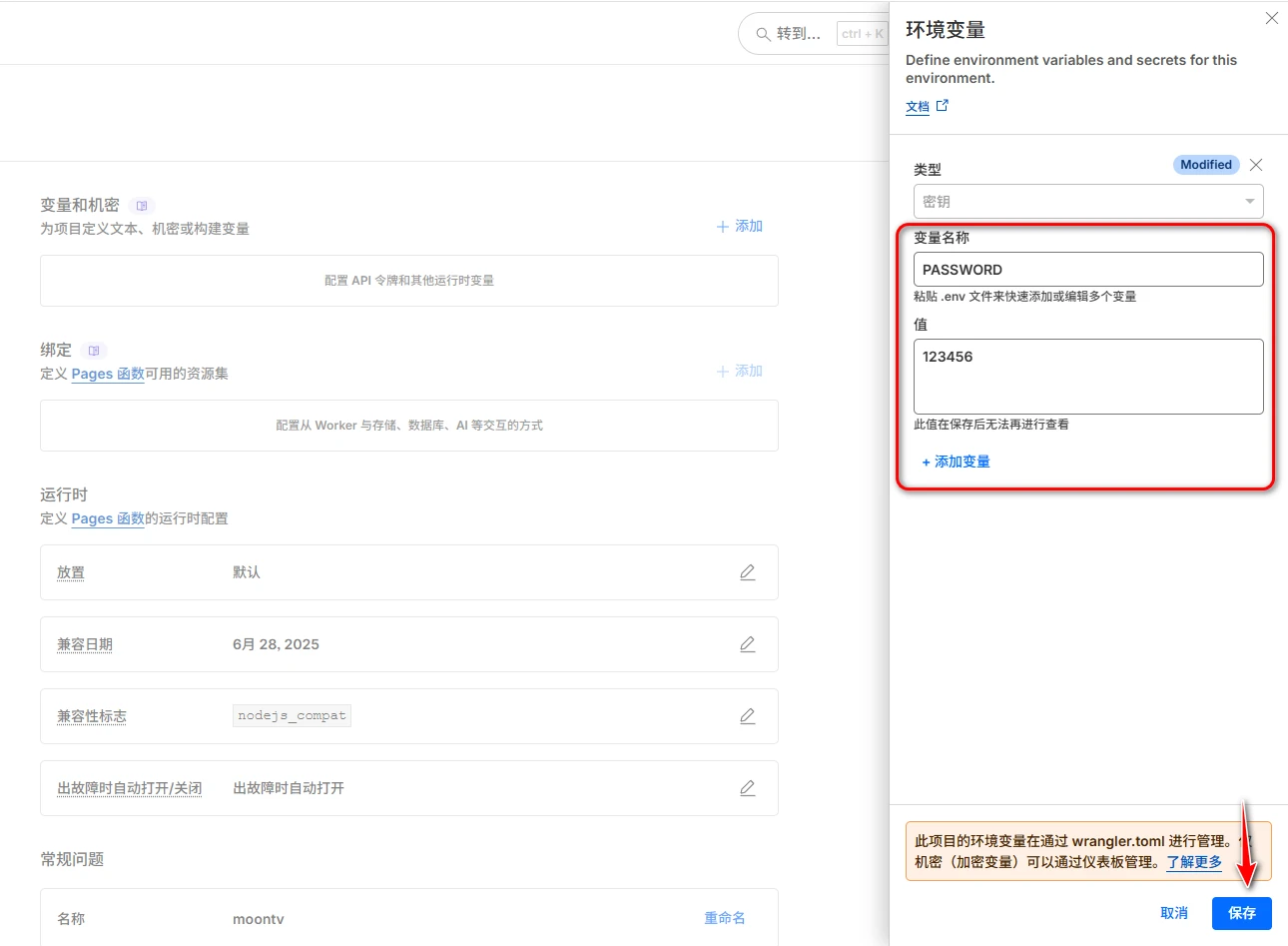This screenshot has width=1288, height=946.
Task: Click the 保存 button
Action: click(1241, 913)
